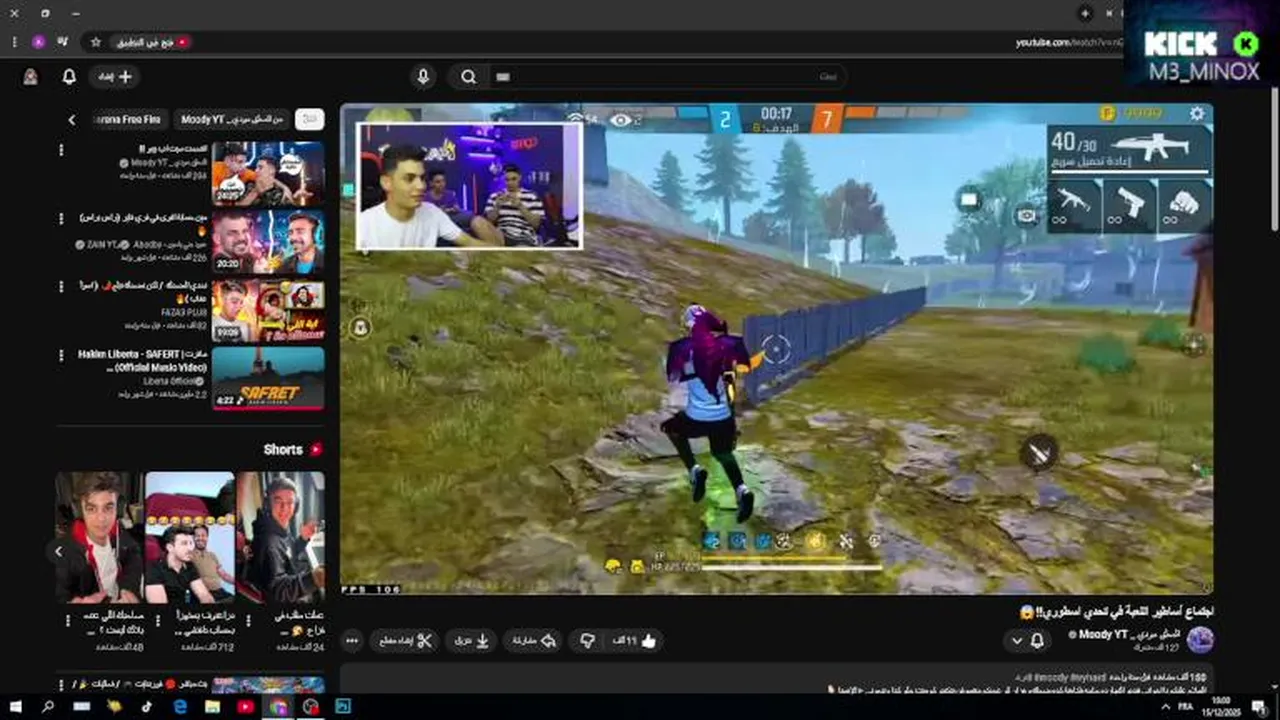Open options for the 24:25 Moody video
This screenshot has height=720, width=1280.
[61, 150]
